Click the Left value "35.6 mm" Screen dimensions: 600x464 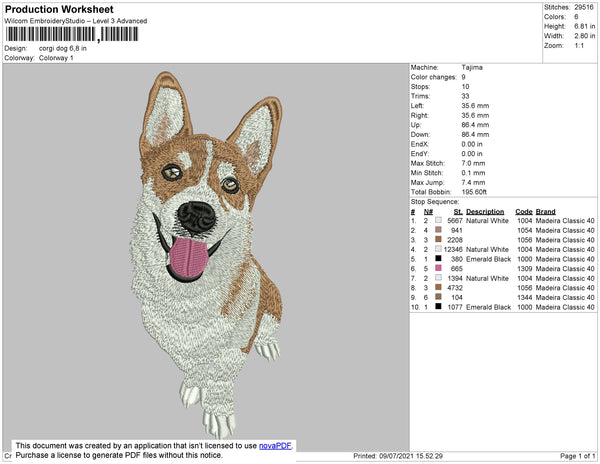coord(475,106)
